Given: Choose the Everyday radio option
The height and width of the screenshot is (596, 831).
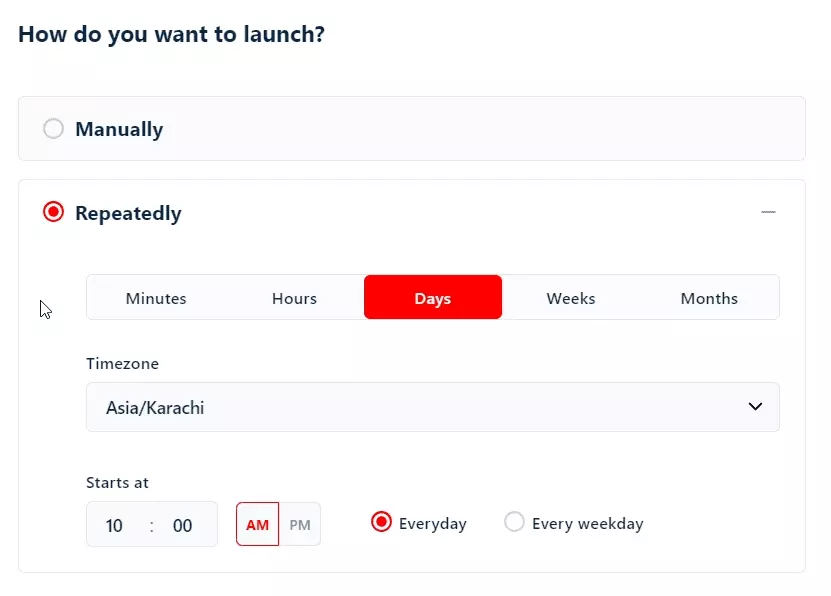Looking at the screenshot, I should tap(381, 522).
